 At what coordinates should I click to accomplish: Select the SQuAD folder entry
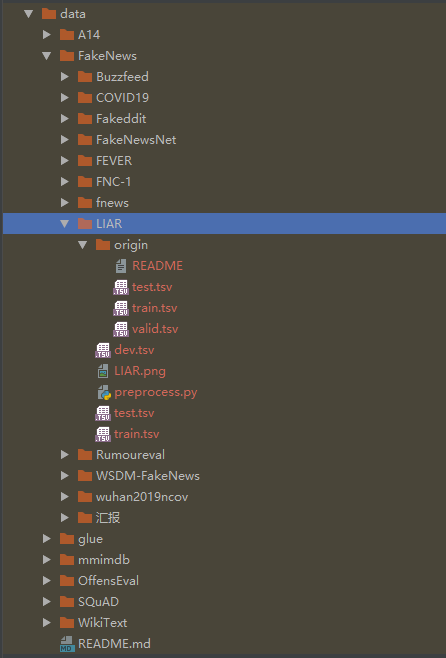(98, 602)
